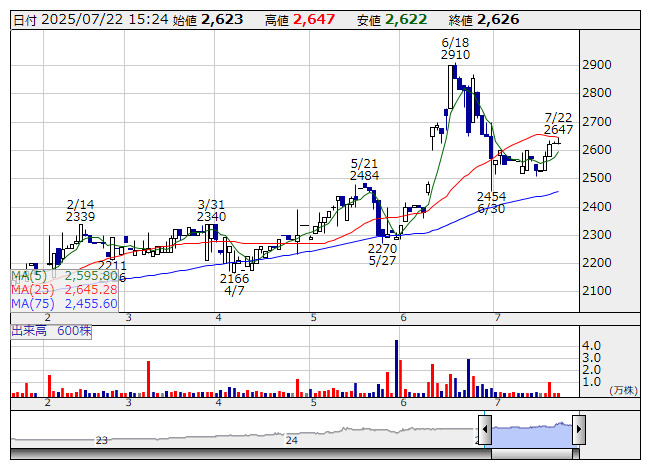Click the MA(5) legend entry
This screenshot has width=653, height=470.
coord(65,276)
